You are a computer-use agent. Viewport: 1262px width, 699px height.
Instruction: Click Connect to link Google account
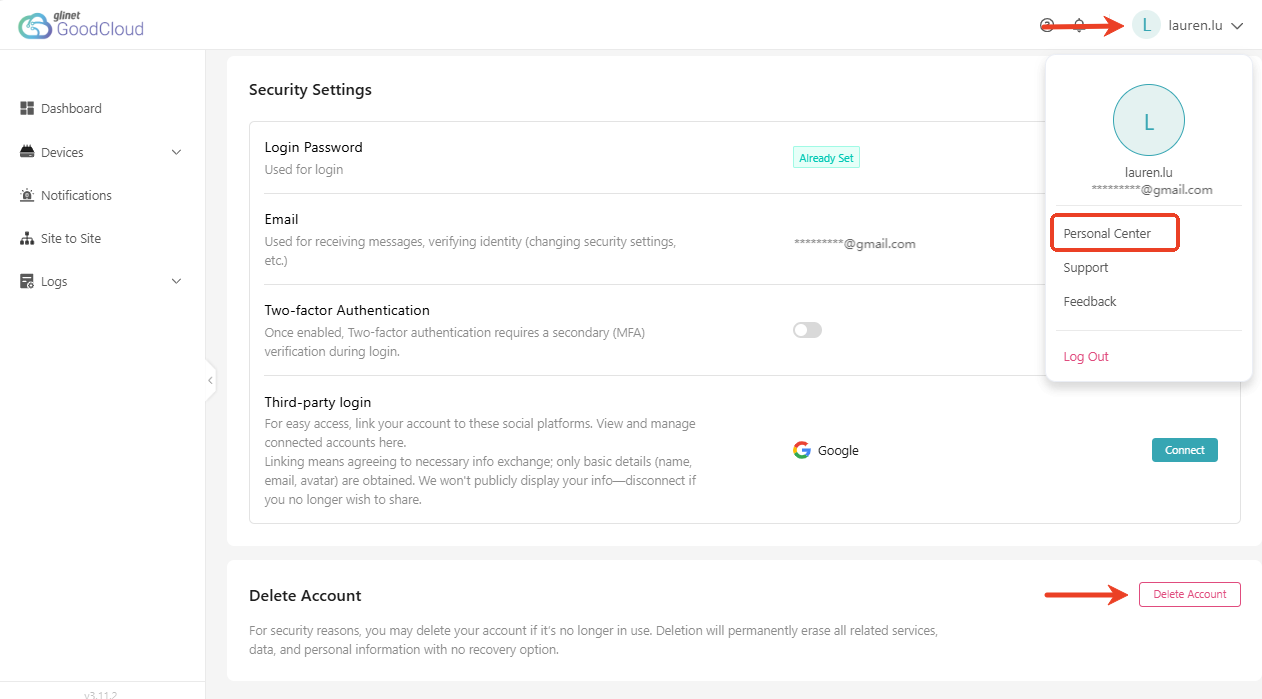coord(1185,450)
